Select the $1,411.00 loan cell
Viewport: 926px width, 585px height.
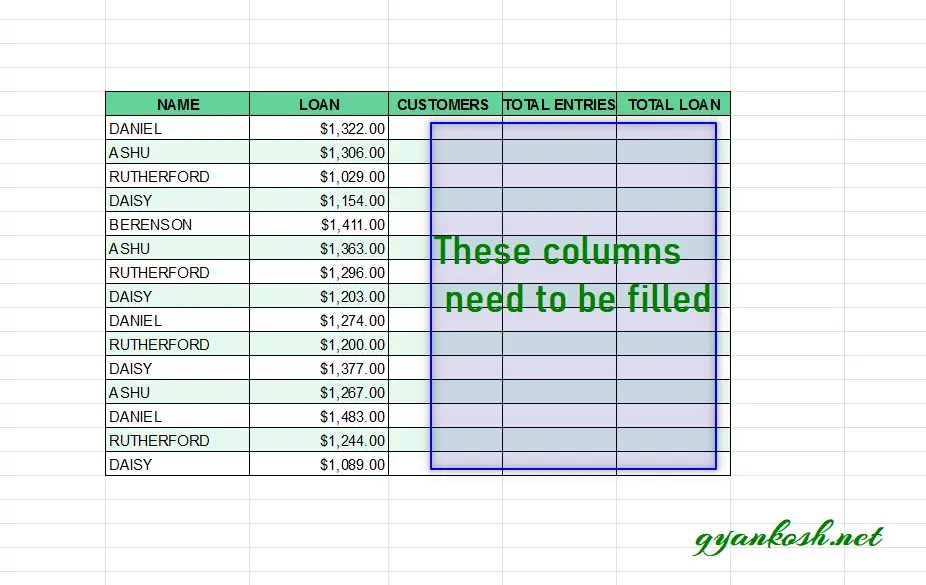tap(319, 224)
